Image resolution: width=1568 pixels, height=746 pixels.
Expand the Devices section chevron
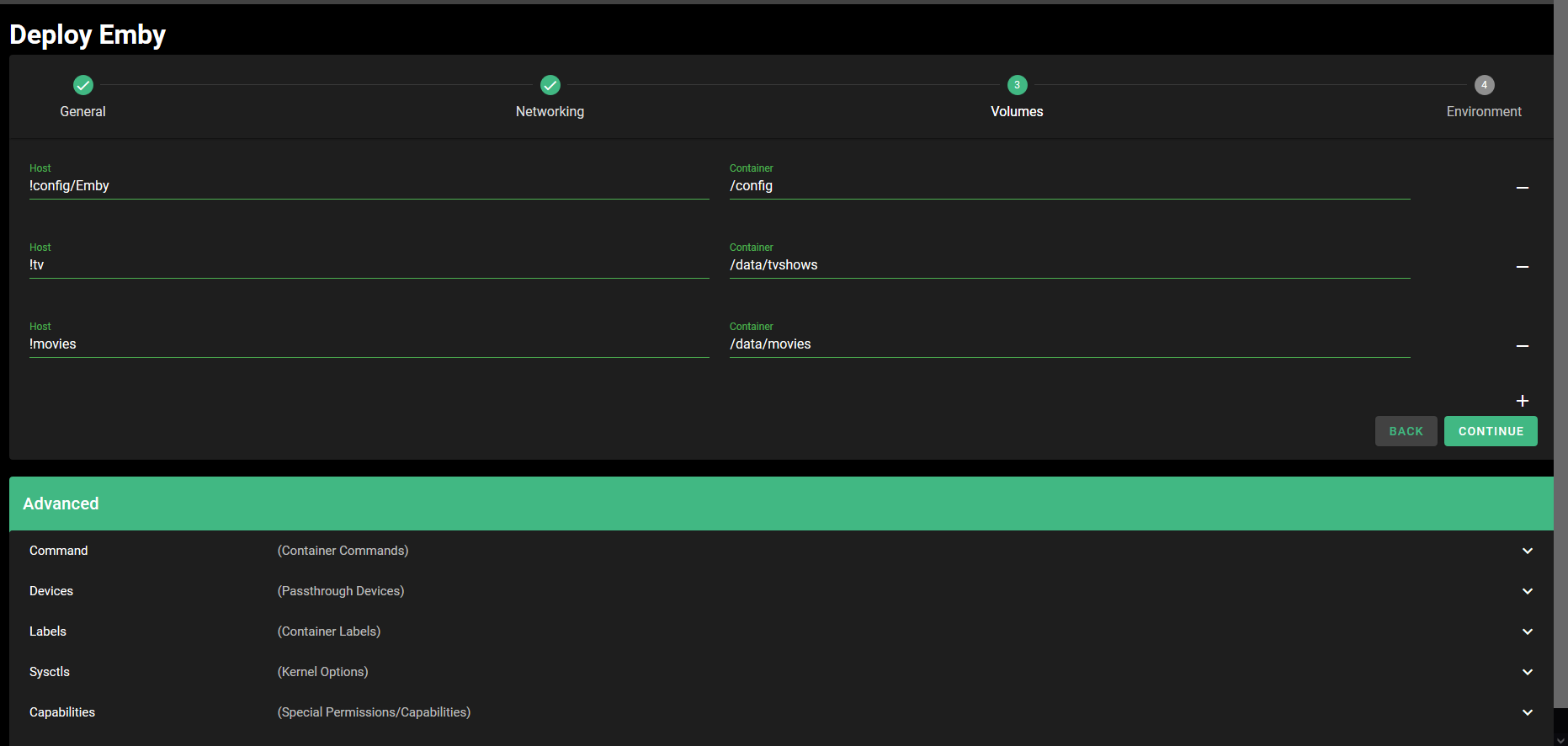pyautogui.click(x=1527, y=591)
